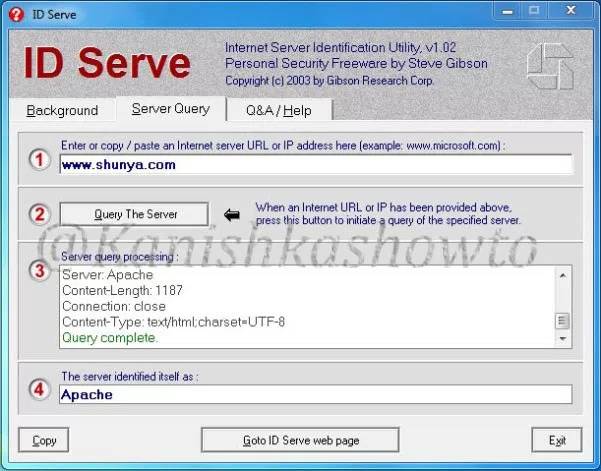
Task: Open Goto ID Serve web page
Action: [300, 440]
